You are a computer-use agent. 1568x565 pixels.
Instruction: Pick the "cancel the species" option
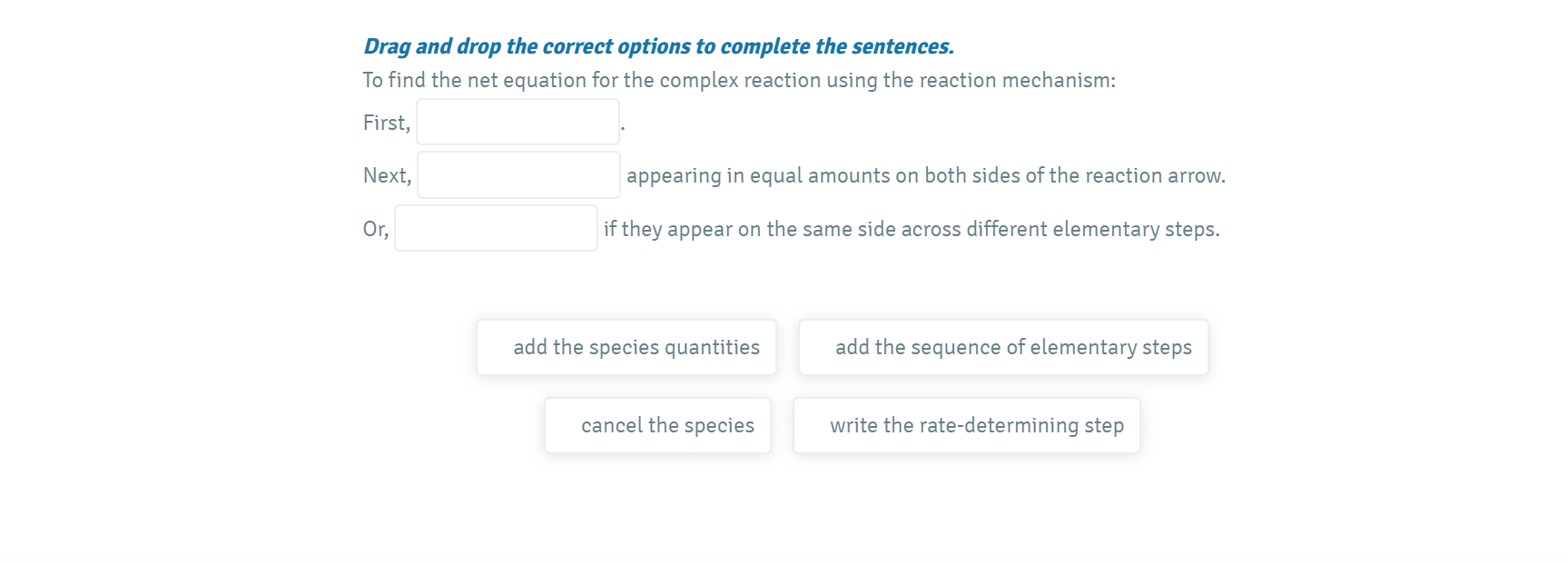click(657, 425)
